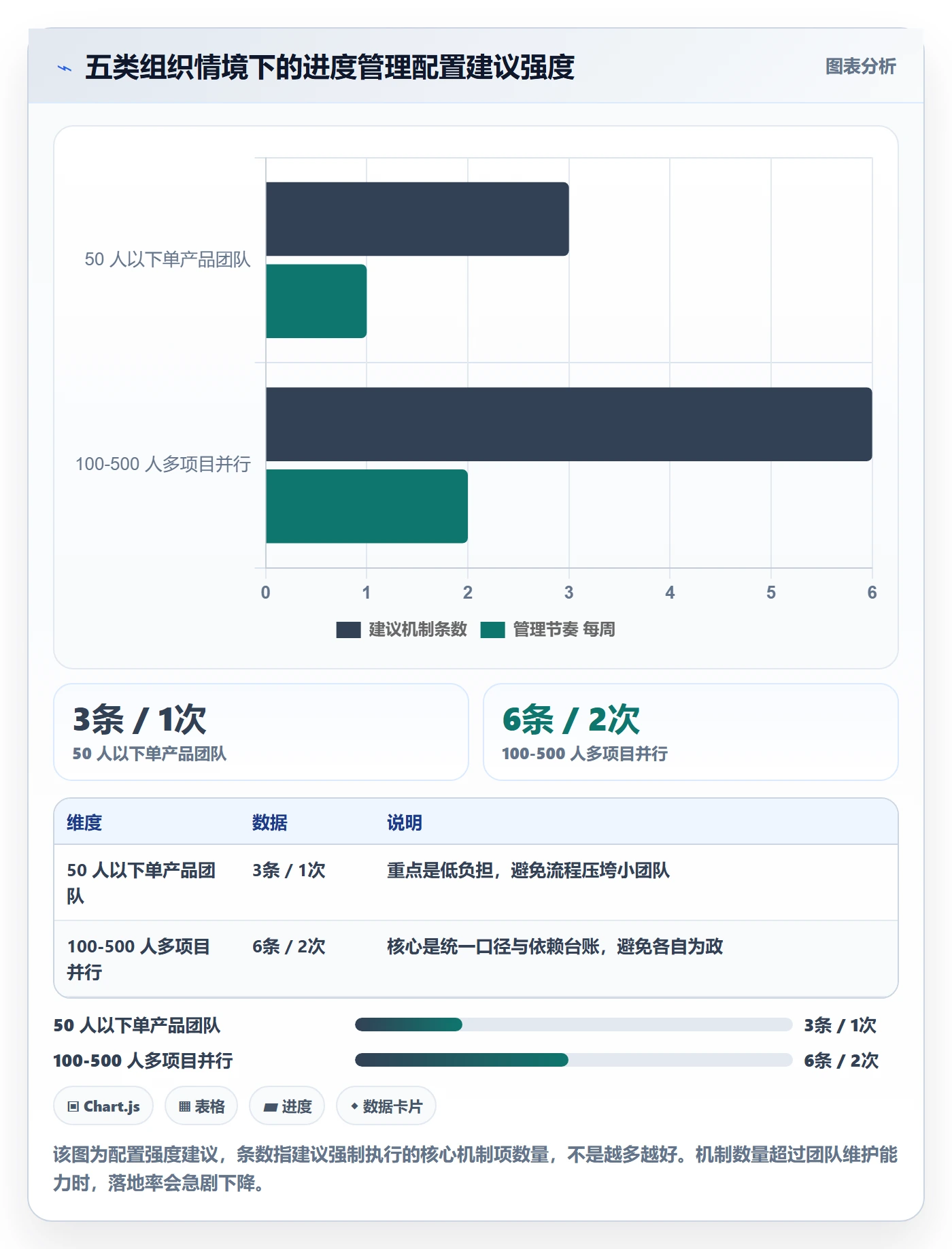The image size is (952, 1249).
Task: Click the 说明 column header
Action: (405, 823)
